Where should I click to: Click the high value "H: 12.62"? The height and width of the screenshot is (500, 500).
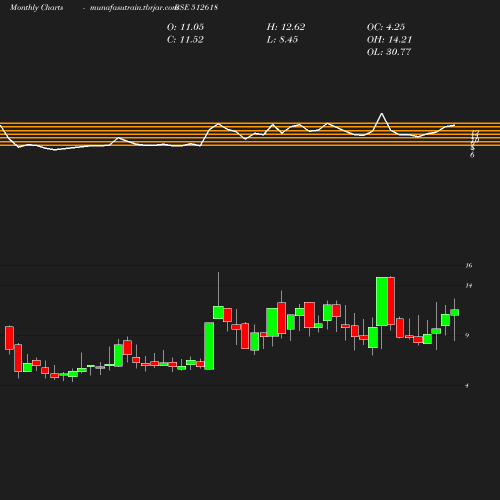[x=286, y=27]
